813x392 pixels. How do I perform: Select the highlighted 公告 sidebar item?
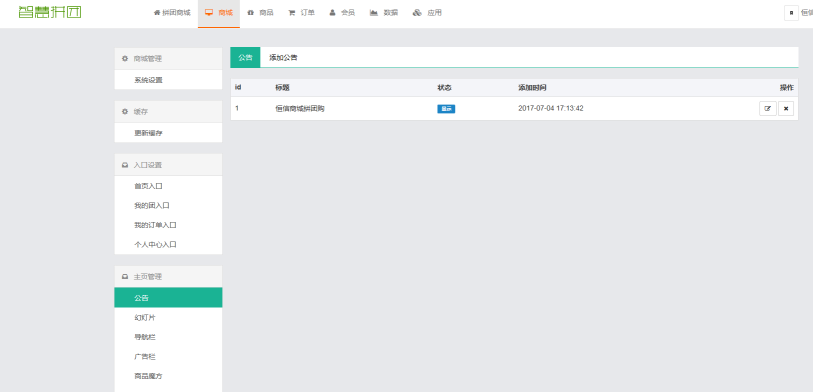(x=168, y=298)
